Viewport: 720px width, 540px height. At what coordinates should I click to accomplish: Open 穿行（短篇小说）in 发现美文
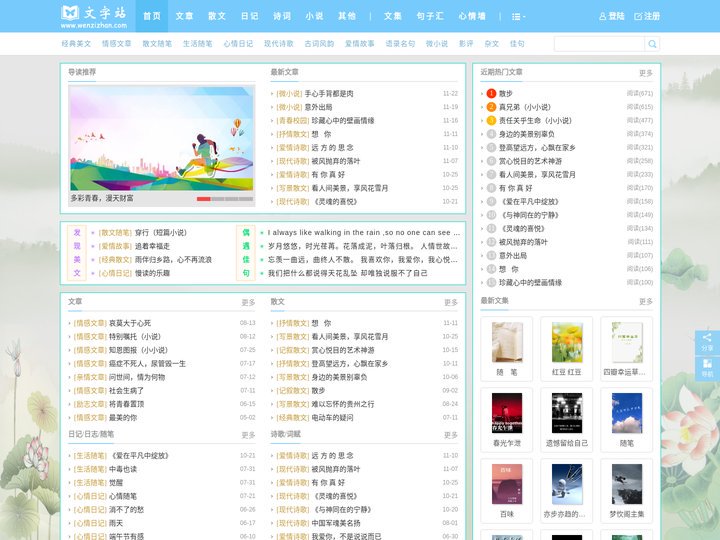pyautogui.click(x=161, y=233)
